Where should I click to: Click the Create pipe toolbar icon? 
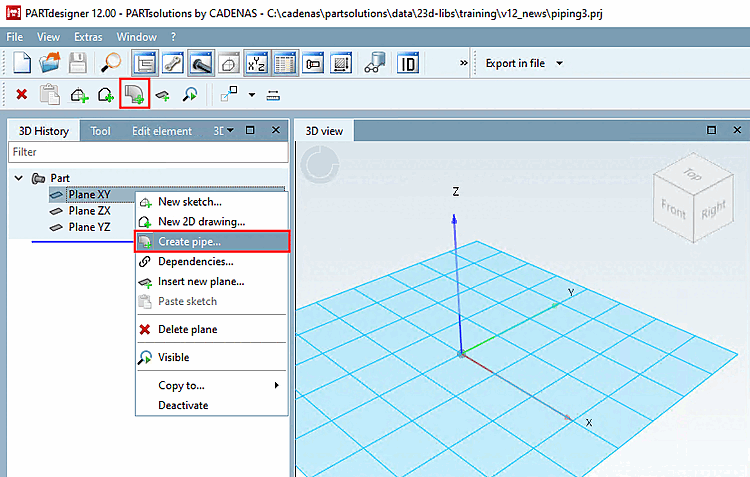click(134, 94)
